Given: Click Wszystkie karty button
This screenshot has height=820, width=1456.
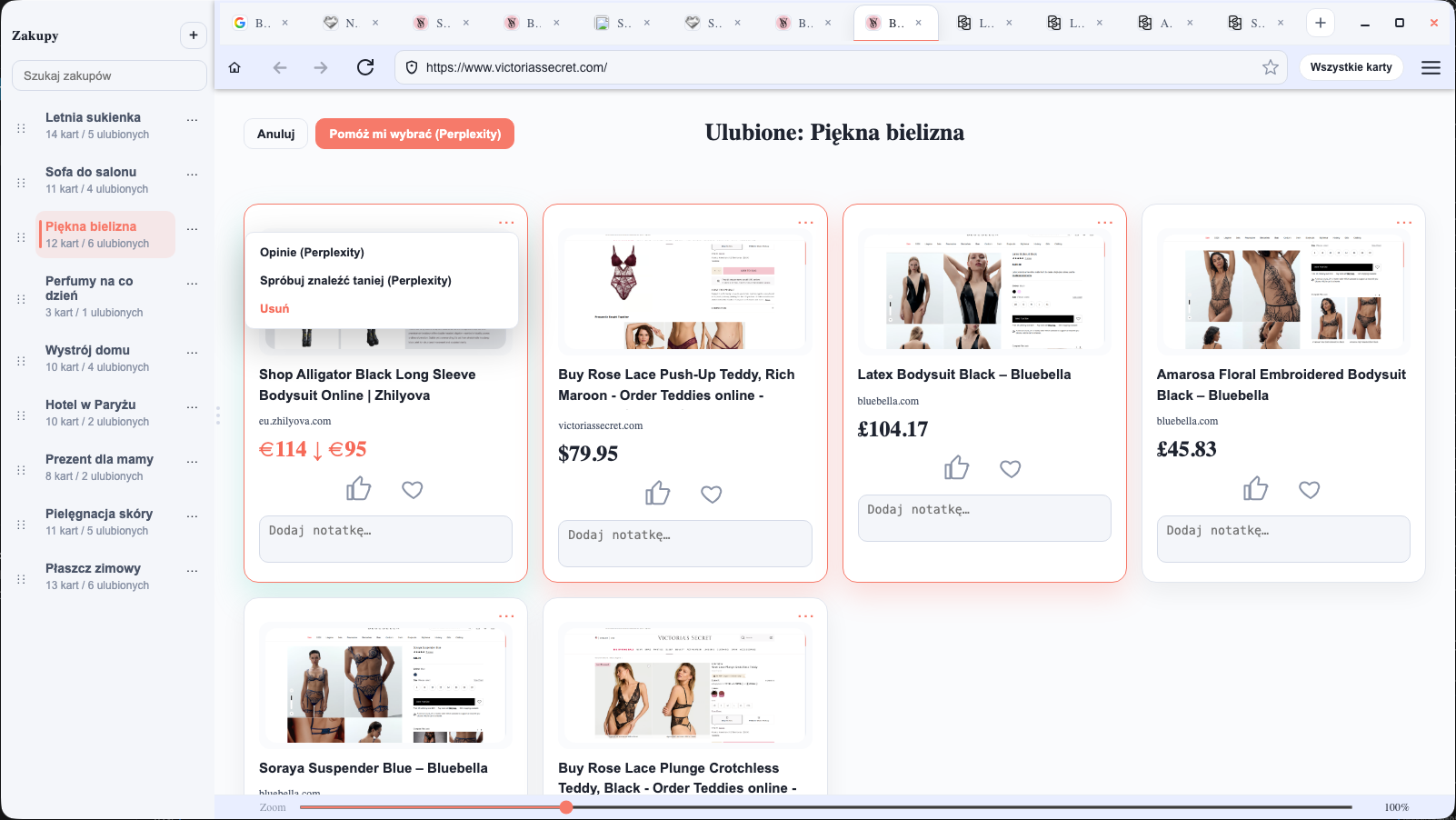Looking at the screenshot, I should pos(1351,67).
